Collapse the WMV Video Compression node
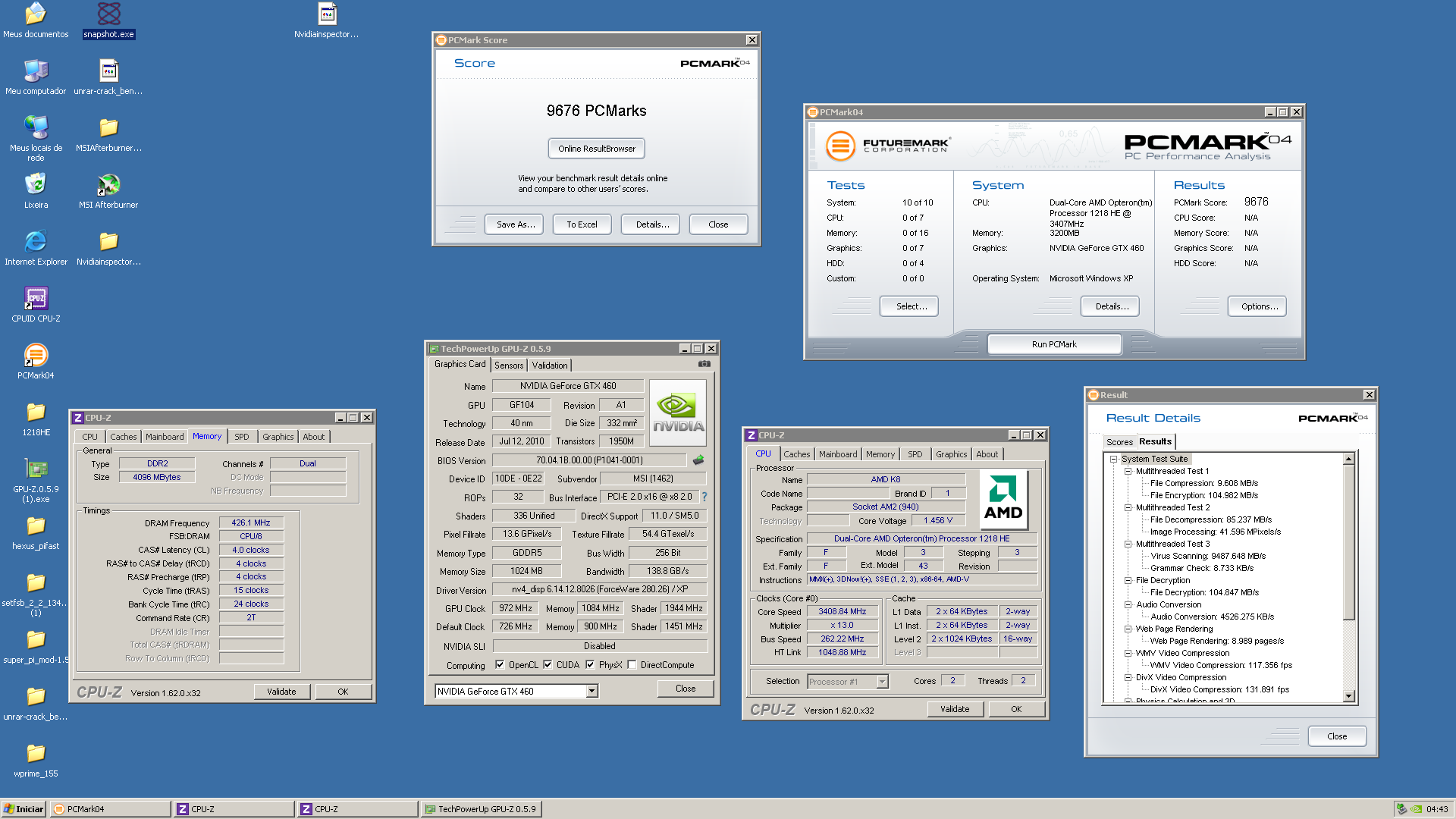1456x819 pixels. [1128, 653]
